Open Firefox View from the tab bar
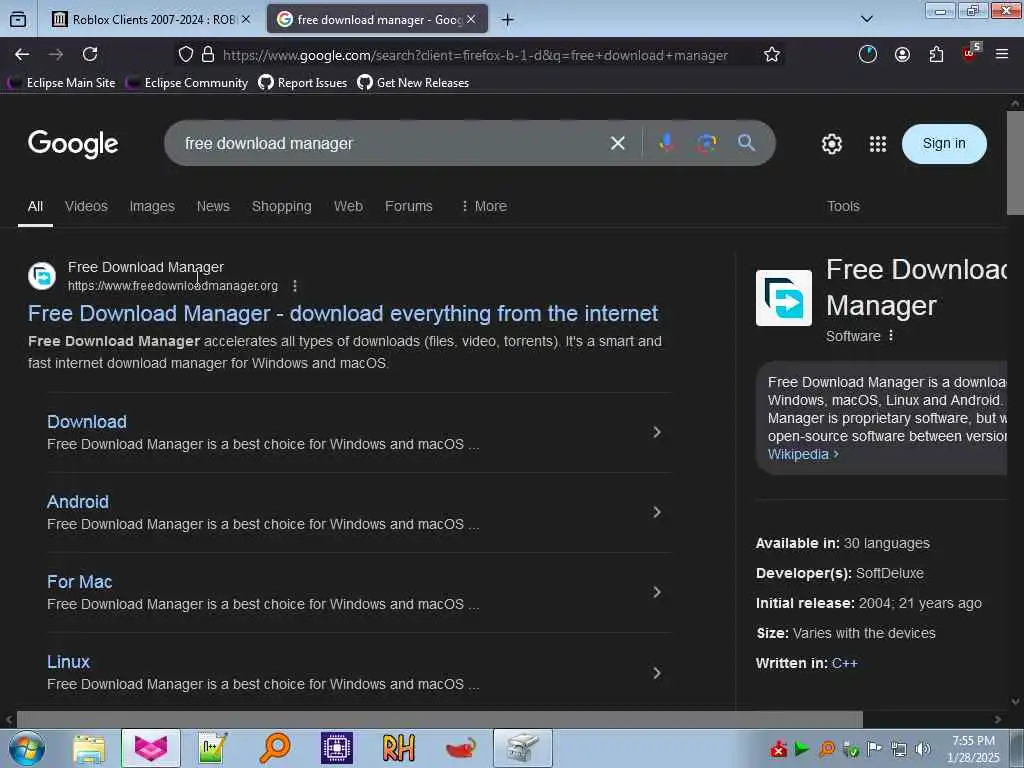 (18, 20)
